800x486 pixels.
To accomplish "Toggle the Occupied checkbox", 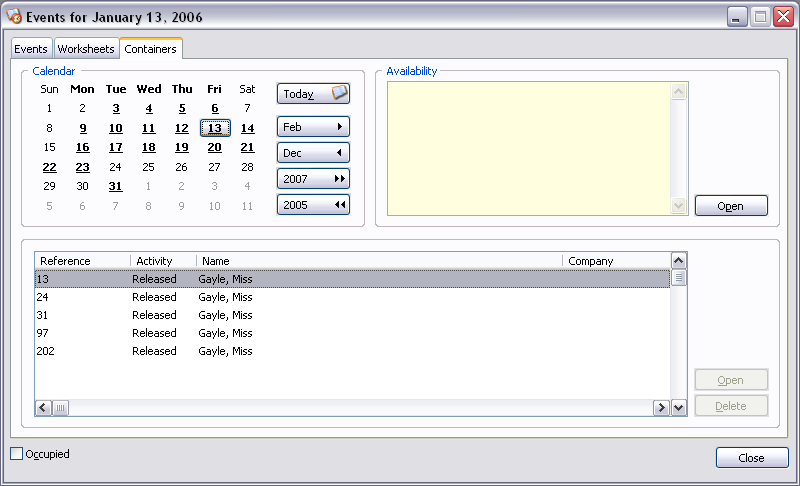I will point(16,454).
